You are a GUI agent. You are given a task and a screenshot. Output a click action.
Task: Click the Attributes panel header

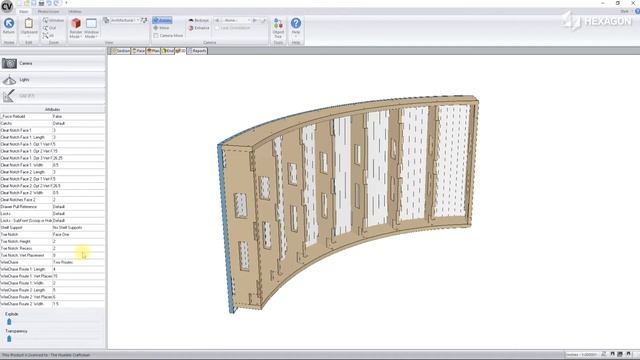coord(53,109)
